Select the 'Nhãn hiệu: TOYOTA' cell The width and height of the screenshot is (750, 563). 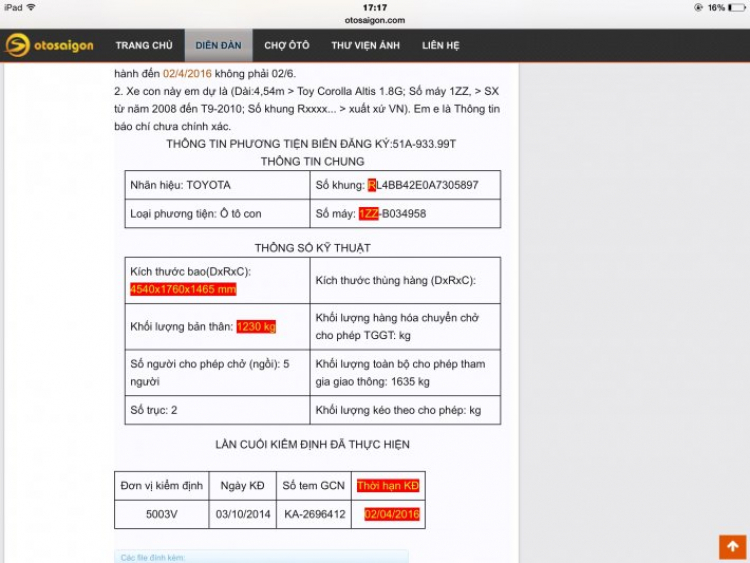218,185
